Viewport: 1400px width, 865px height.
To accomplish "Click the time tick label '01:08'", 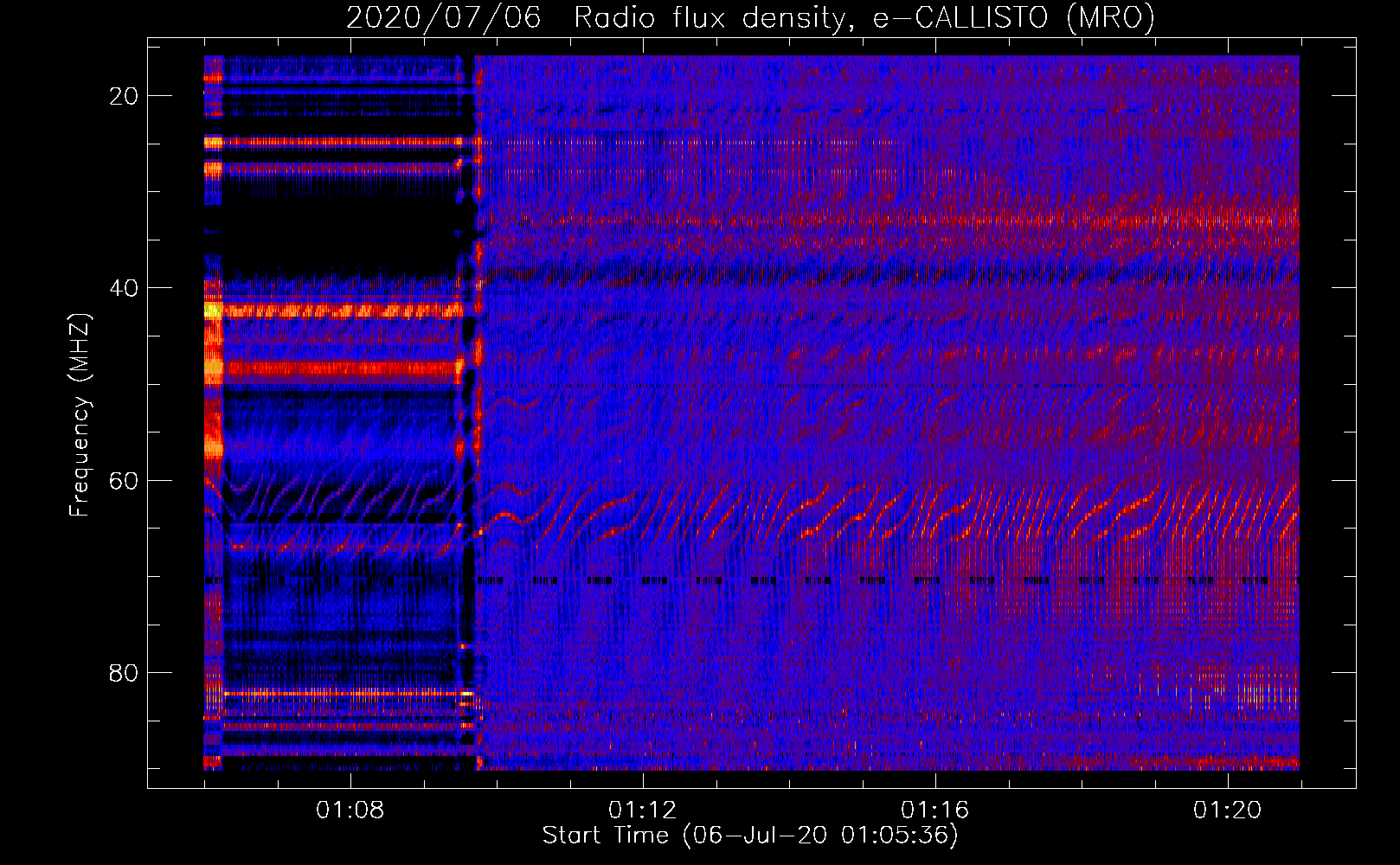I will (x=350, y=811).
